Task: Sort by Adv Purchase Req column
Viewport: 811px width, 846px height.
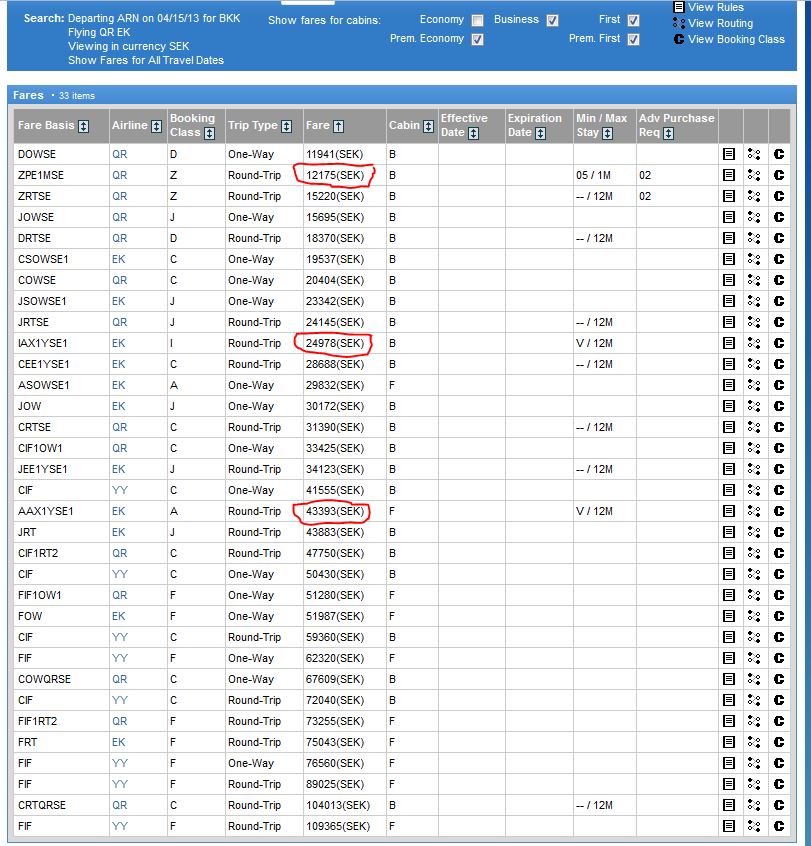Action: click(668, 133)
